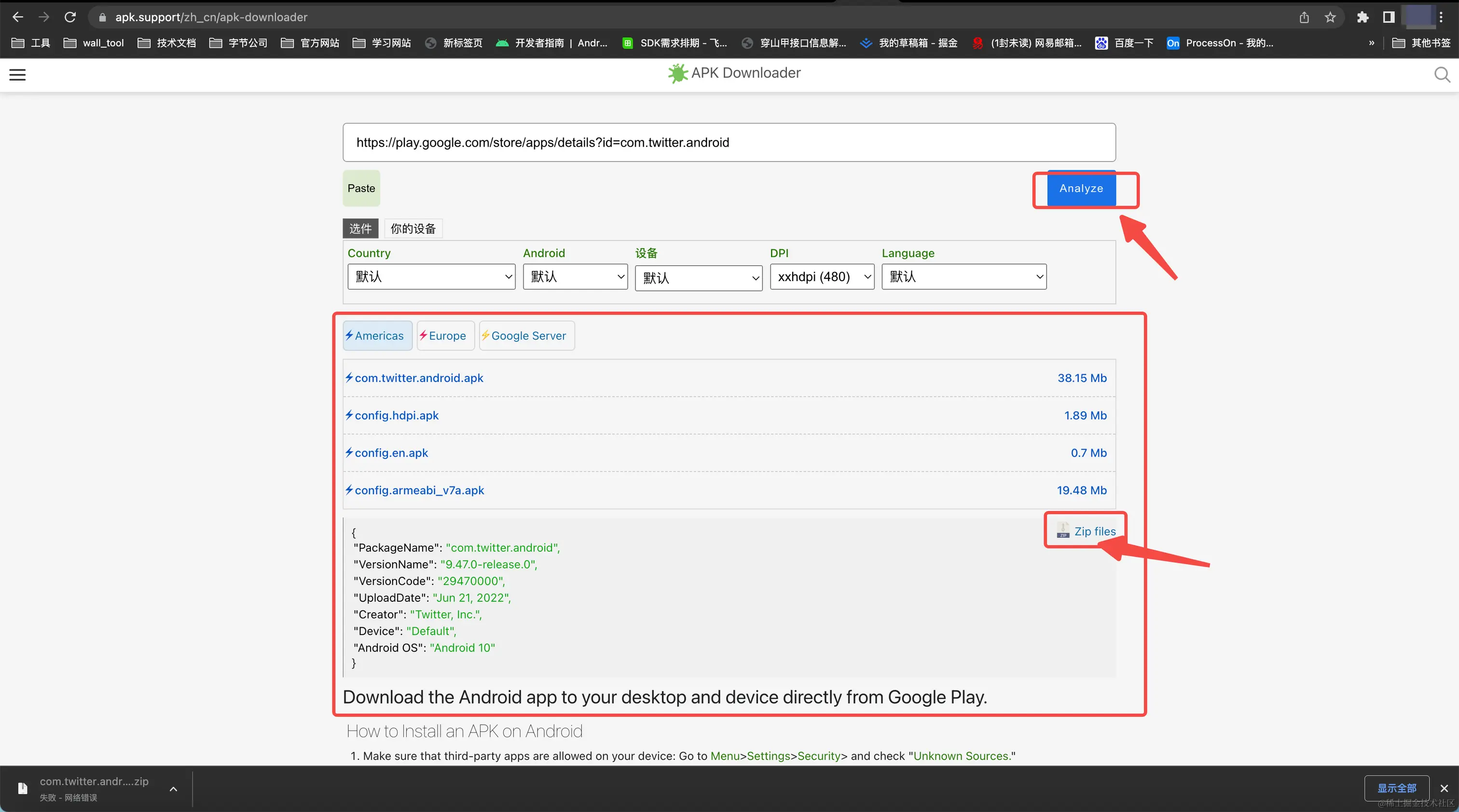Click the site search magnifier icon
The width and height of the screenshot is (1459, 812).
coord(1442,75)
